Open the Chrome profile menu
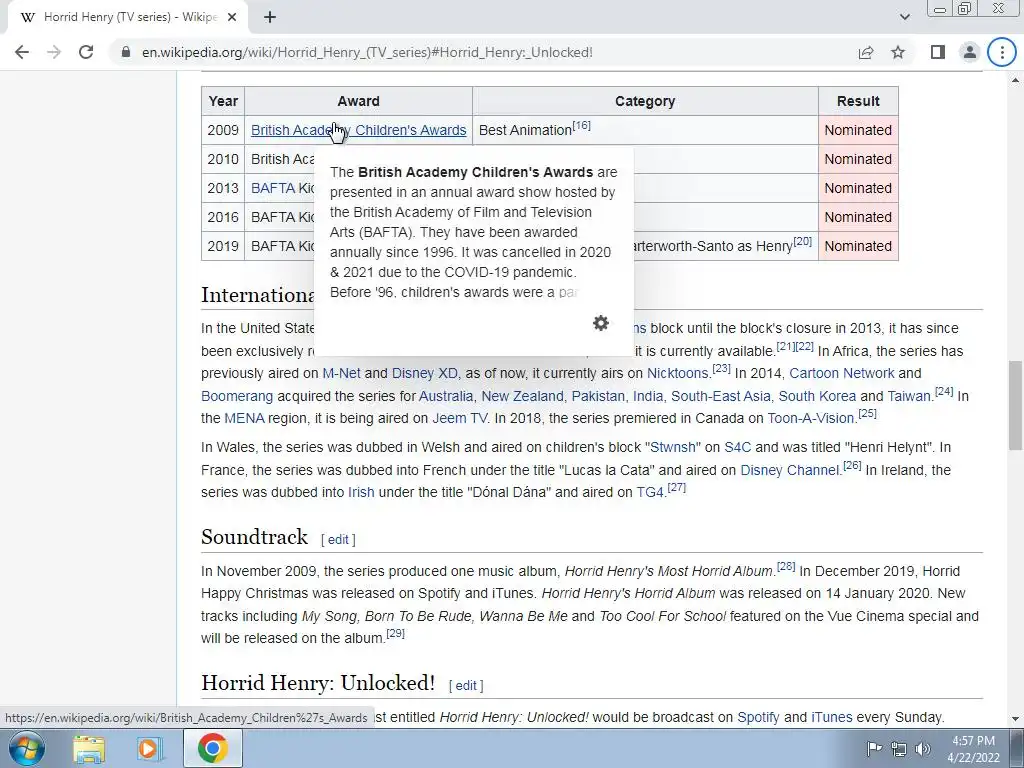Screen dimensions: 1024x768 [x=970, y=52]
